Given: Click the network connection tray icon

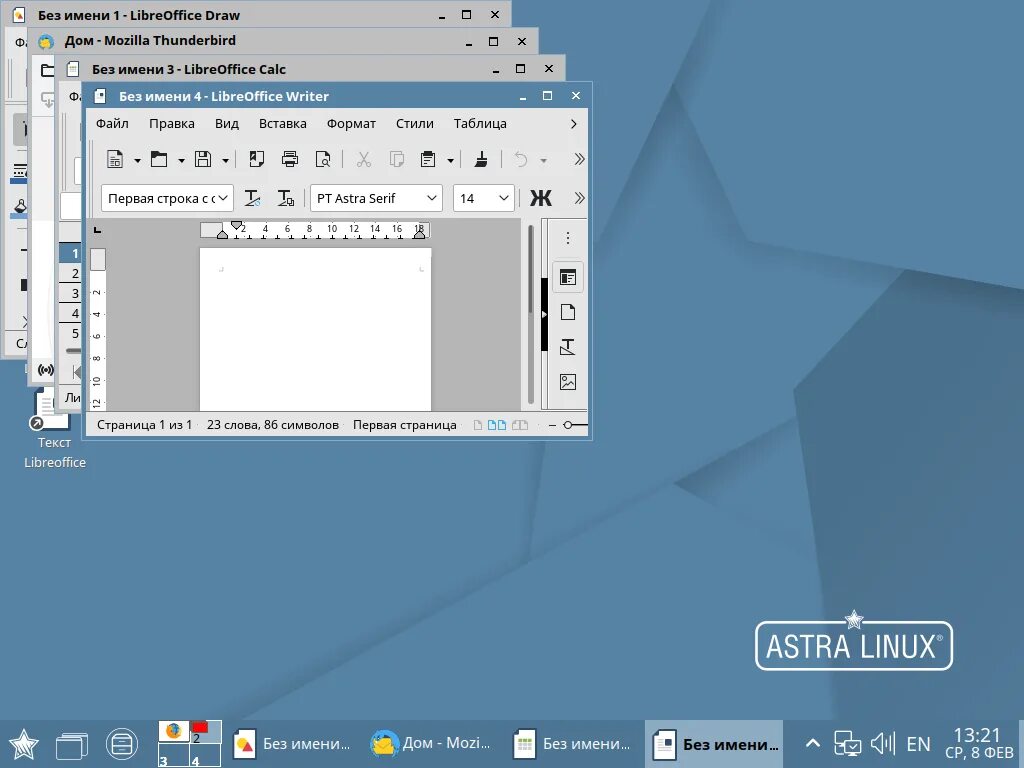Looking at the screenshot, I should pos(847,744).
